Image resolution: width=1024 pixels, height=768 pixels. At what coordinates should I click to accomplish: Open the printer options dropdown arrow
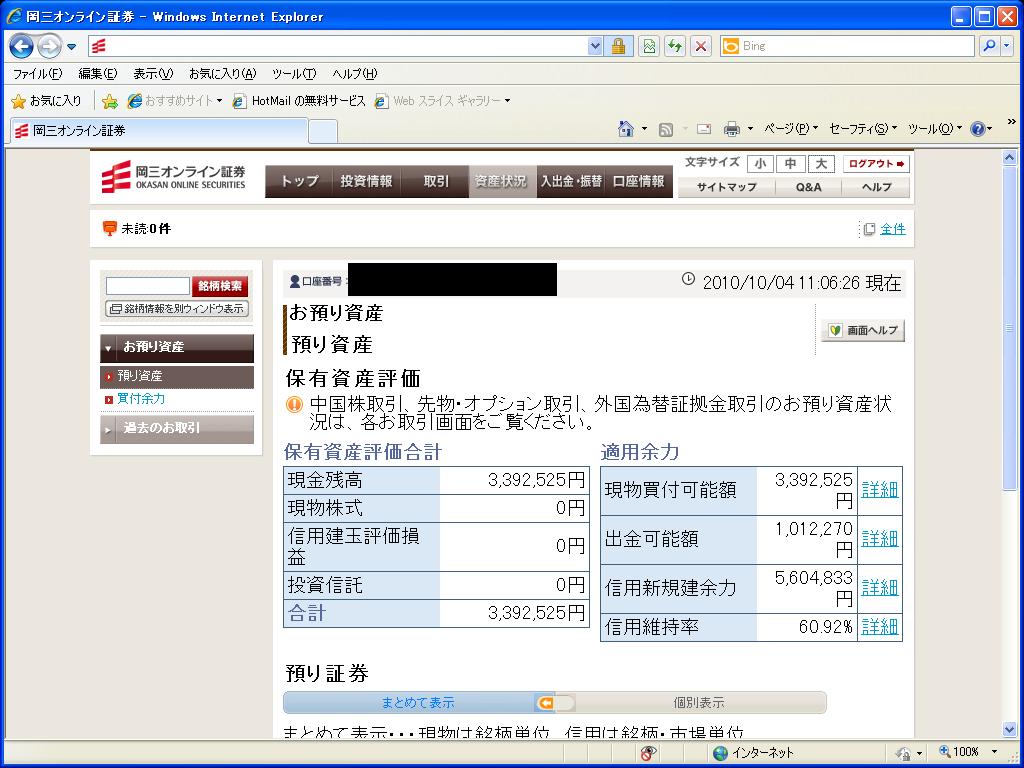click(x=750, y=129)
